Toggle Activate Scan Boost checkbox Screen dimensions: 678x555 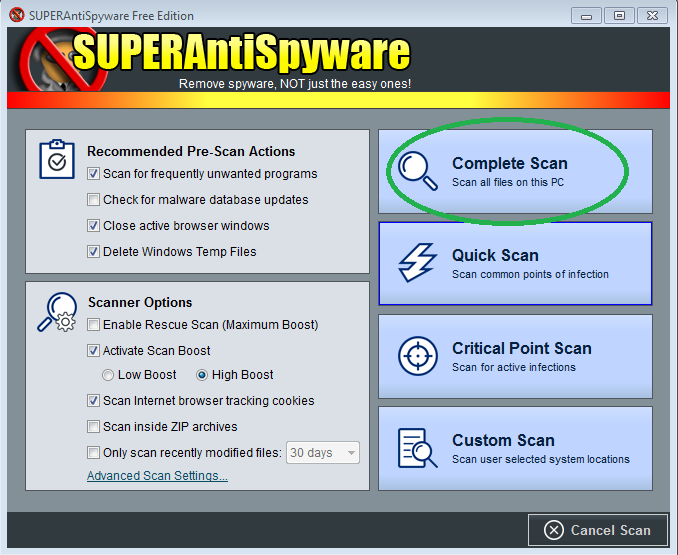[x=93, y=351]
